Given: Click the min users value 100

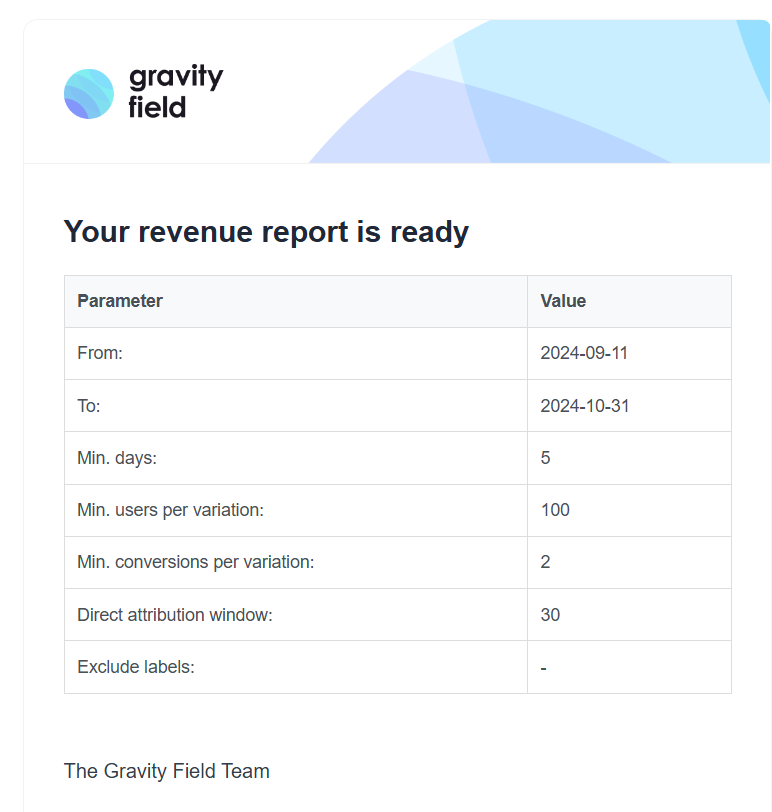Looking at the screenshot, I should click(x=555, y=510).
